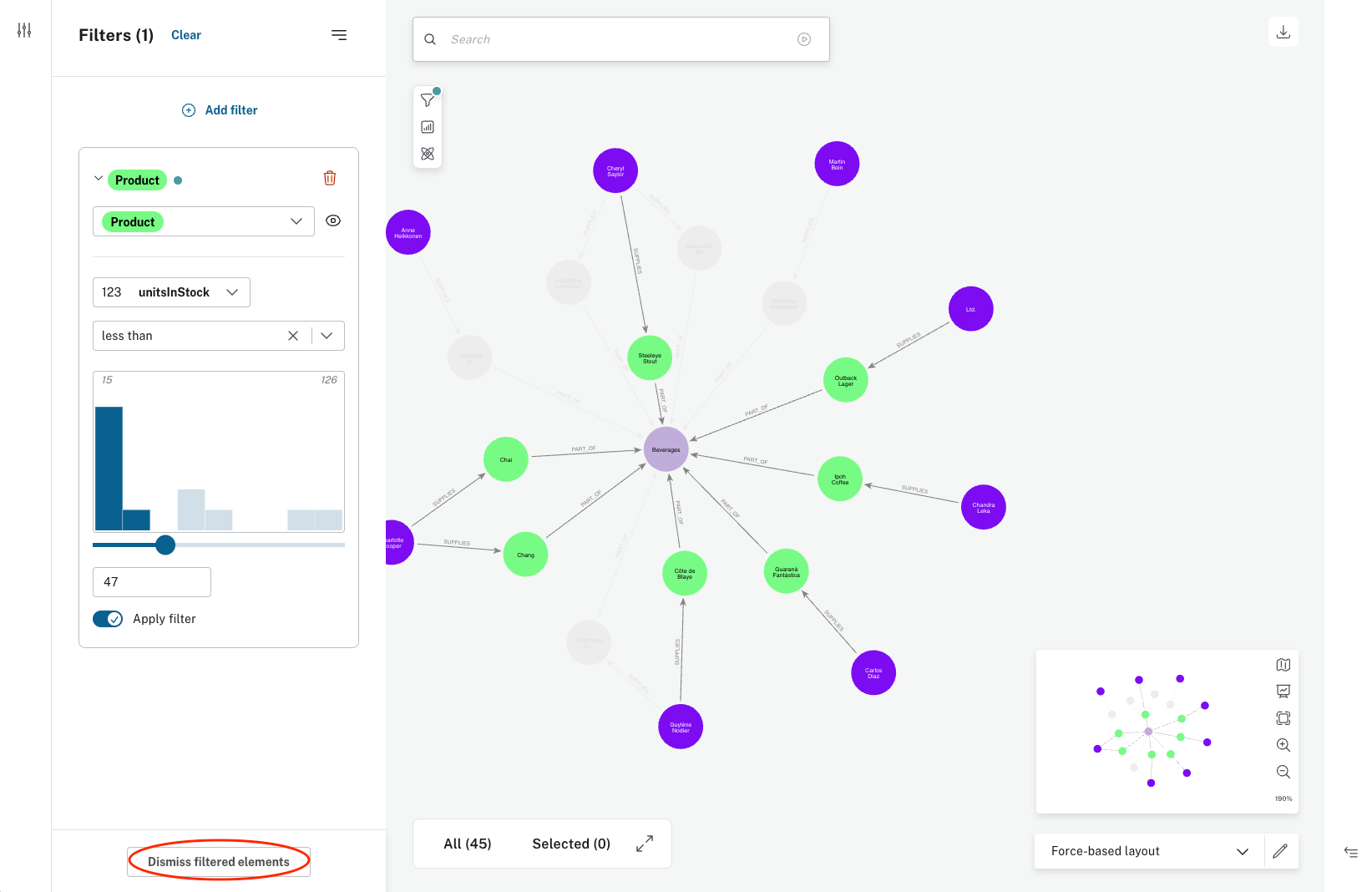Open the unitsInStock property dropdown
Image resolution: width=1372 pixels, height=892 pixels.
click(x=232, y=292)
